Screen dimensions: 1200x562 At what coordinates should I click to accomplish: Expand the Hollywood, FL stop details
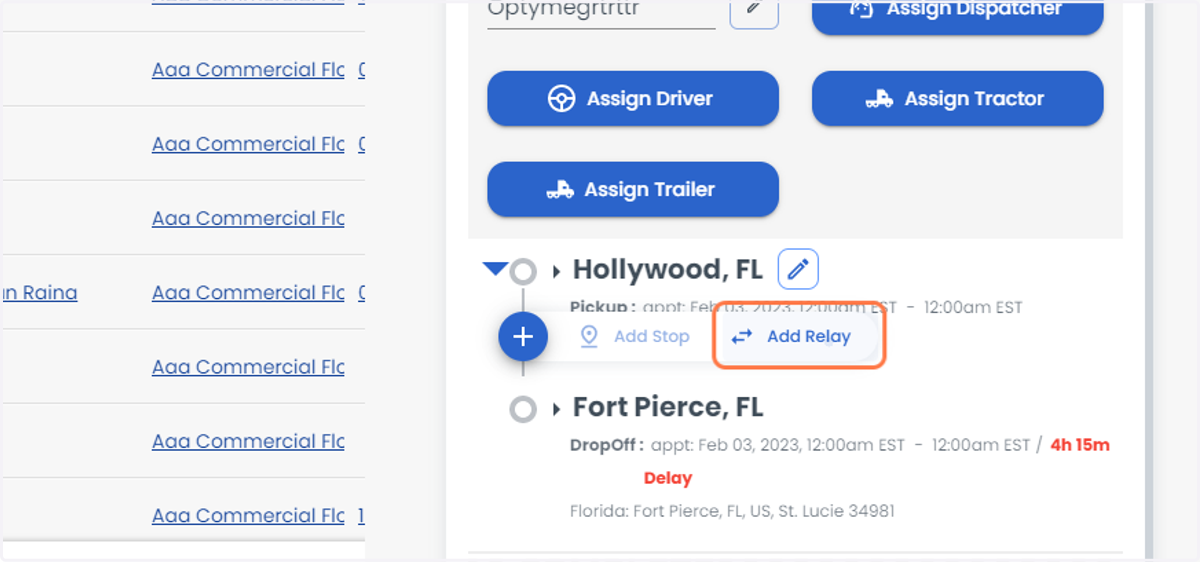coord(557,270)
